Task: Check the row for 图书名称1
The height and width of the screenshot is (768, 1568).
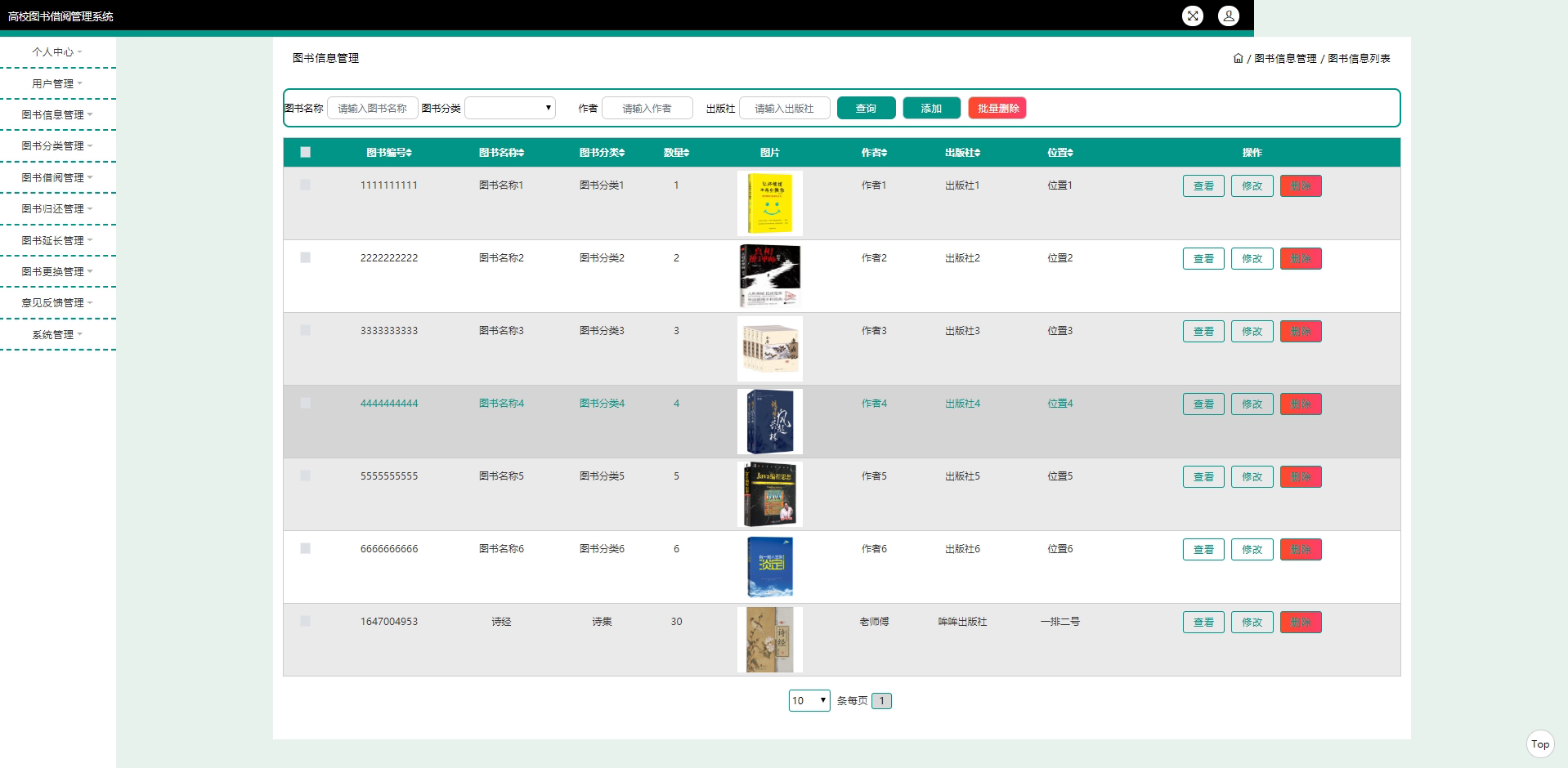Action: 306,185
